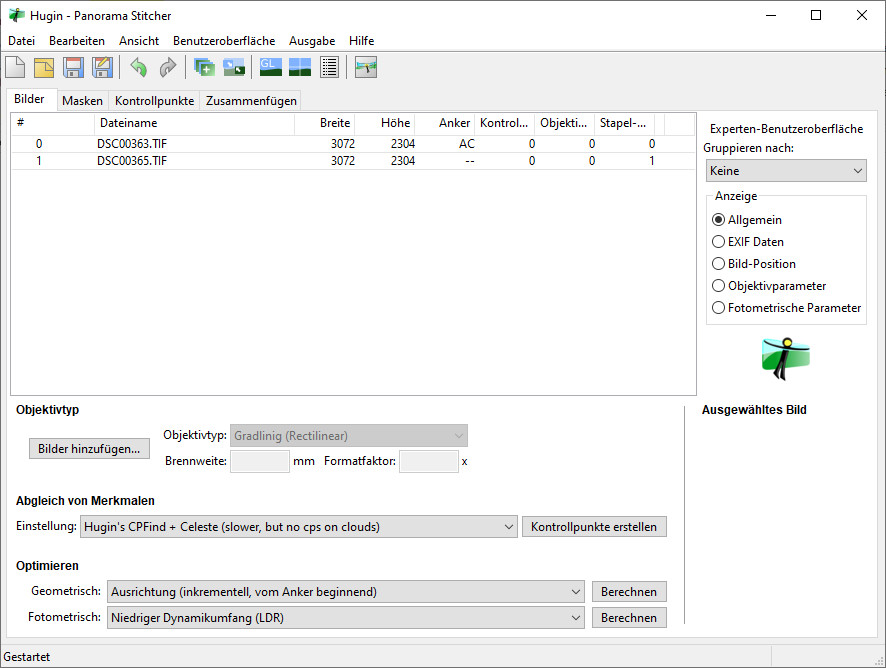Viewport: 886px width, 668px height.
Task: Click the large Hugin logo under Anzeige
Action: point(785,359)
